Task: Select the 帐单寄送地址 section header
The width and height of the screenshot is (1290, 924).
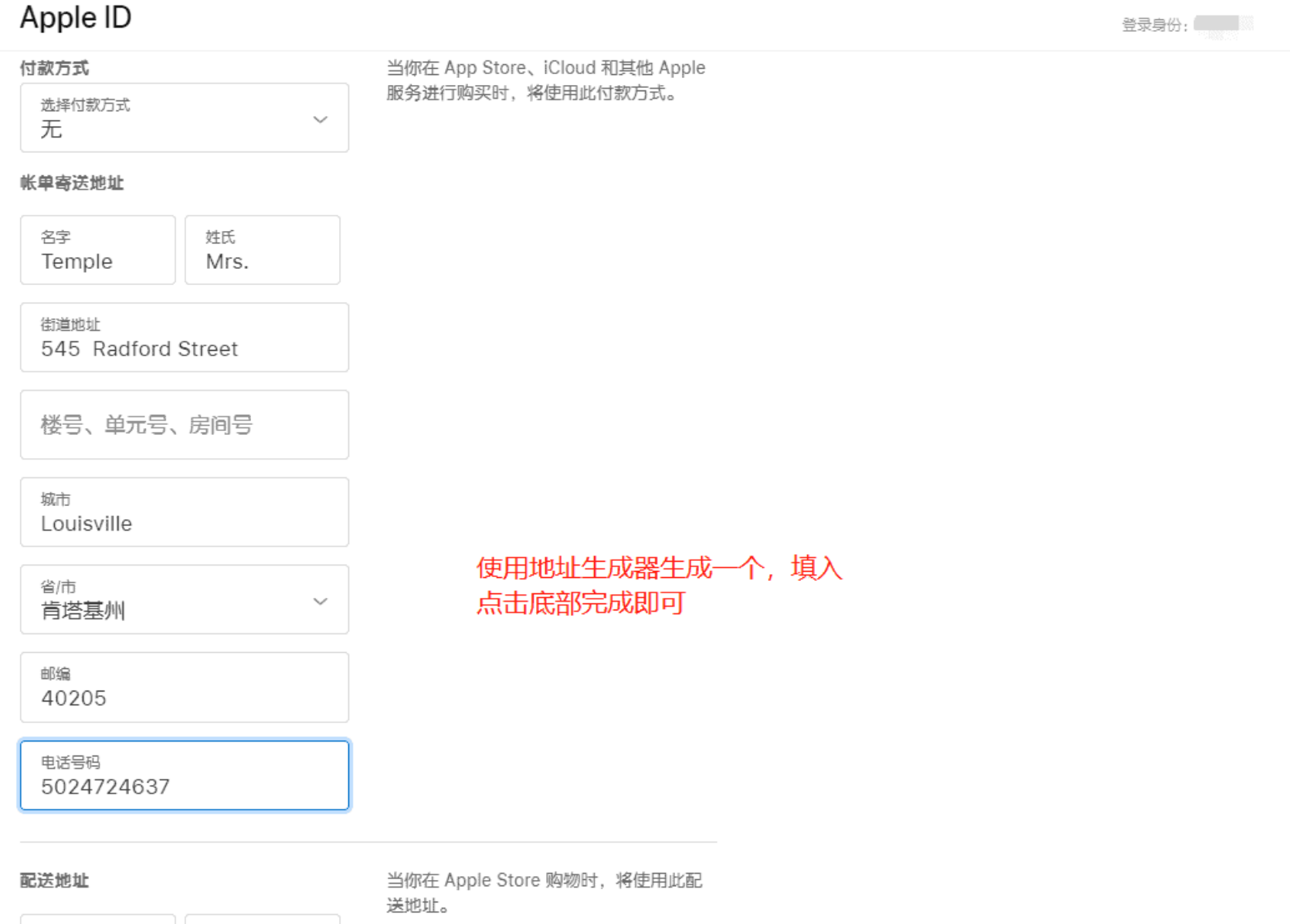Action: coord(71,183)
